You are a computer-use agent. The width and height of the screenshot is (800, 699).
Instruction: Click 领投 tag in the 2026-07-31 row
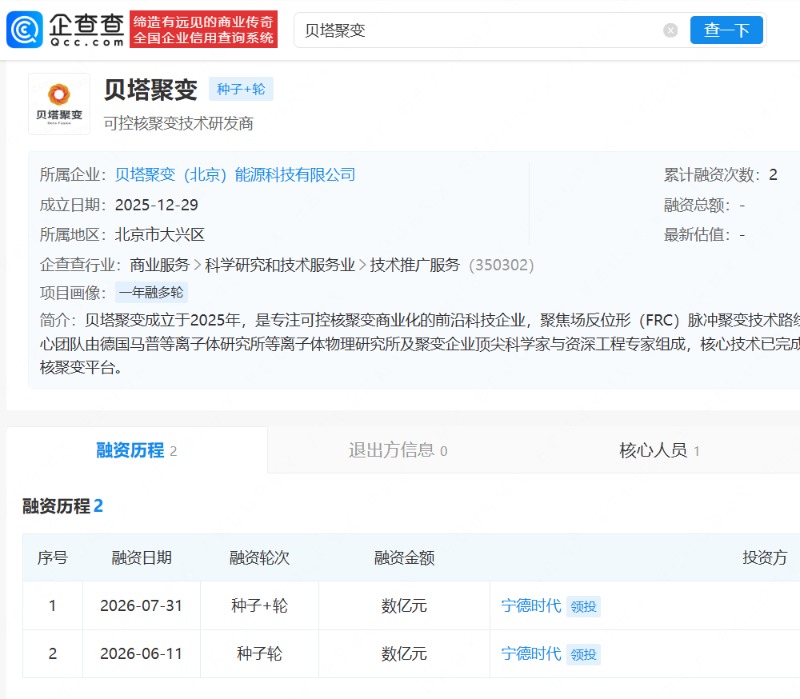click(x=583, y=607)
